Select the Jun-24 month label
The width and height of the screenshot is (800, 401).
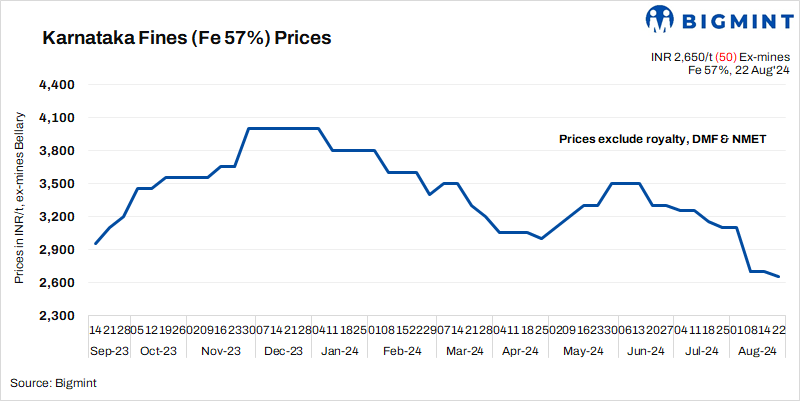click(x=644, y=350)
